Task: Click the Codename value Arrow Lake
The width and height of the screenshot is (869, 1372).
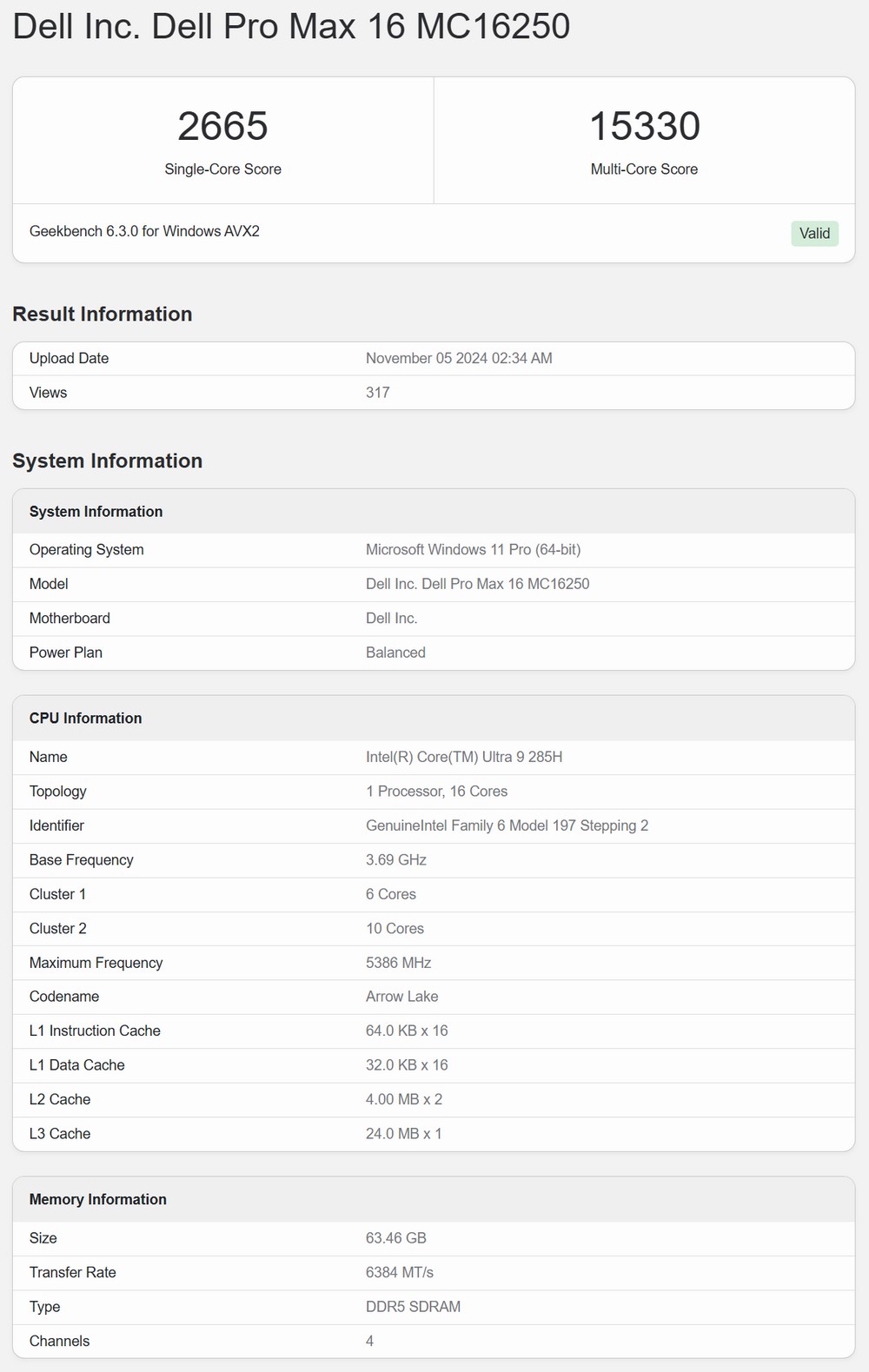Action: [401, 997]
